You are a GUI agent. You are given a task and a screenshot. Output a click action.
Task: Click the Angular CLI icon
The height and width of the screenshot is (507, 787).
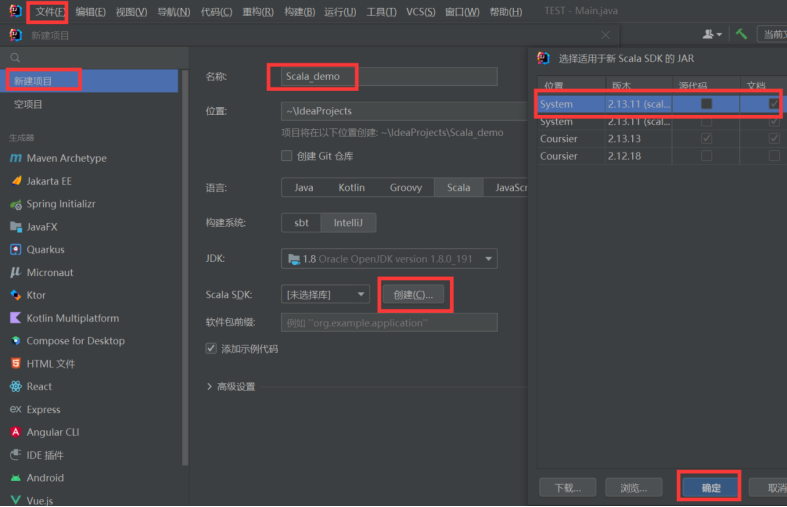pyautogui.click(x=16, y=432)
